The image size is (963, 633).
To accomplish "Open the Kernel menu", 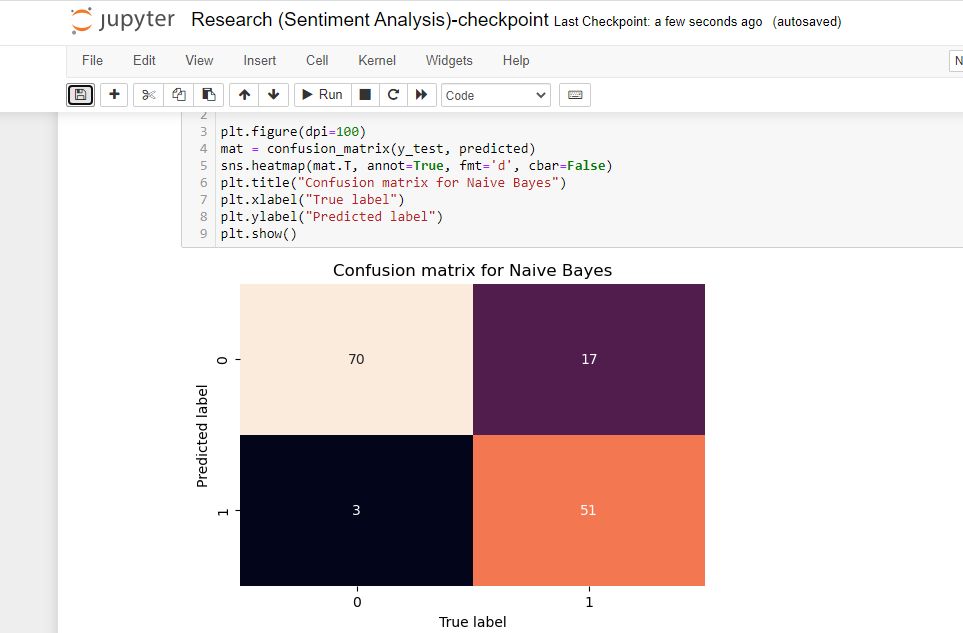I will pyautogui.click(x=377, y=61).
